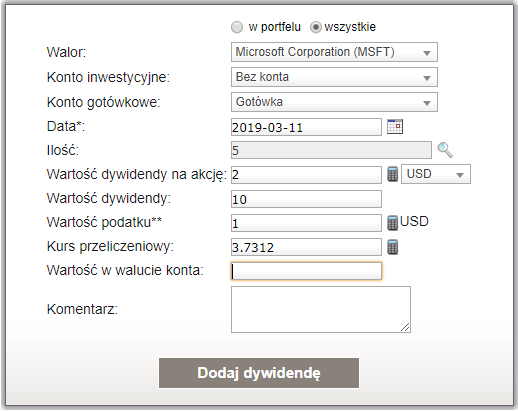Click the magnifier icon next to Ilość
Viewport: 518px width, 411px height.
click(445, 150)
